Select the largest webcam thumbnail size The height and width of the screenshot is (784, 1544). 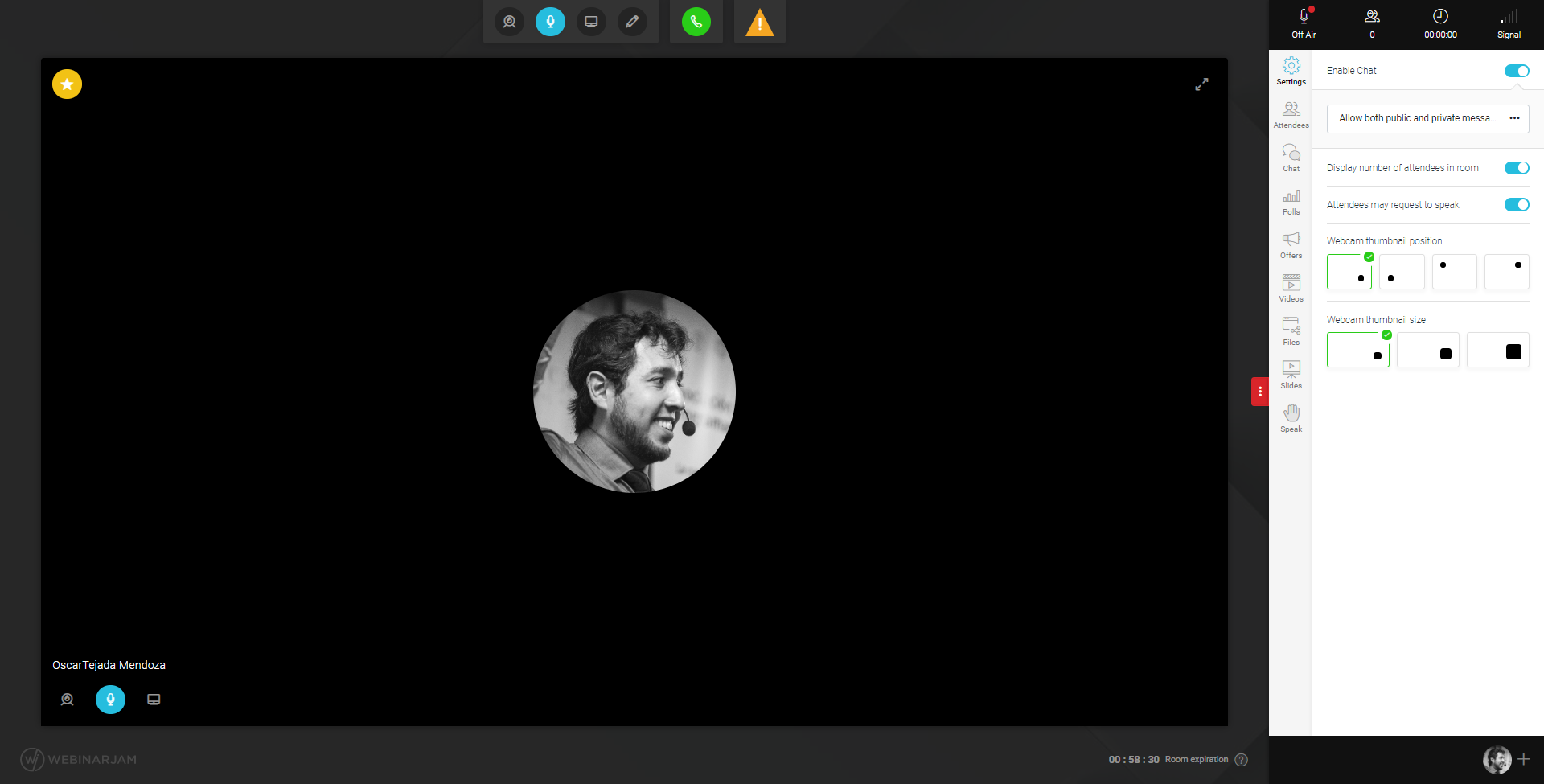tap(1497, 351)
